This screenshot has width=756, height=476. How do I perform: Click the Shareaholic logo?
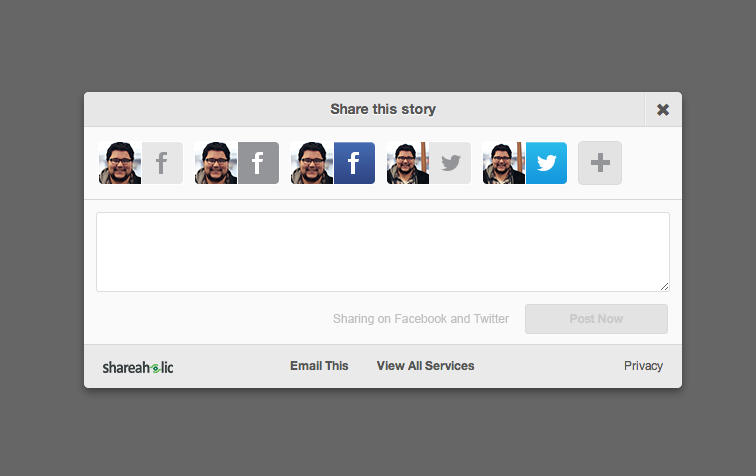coord(138,367)
